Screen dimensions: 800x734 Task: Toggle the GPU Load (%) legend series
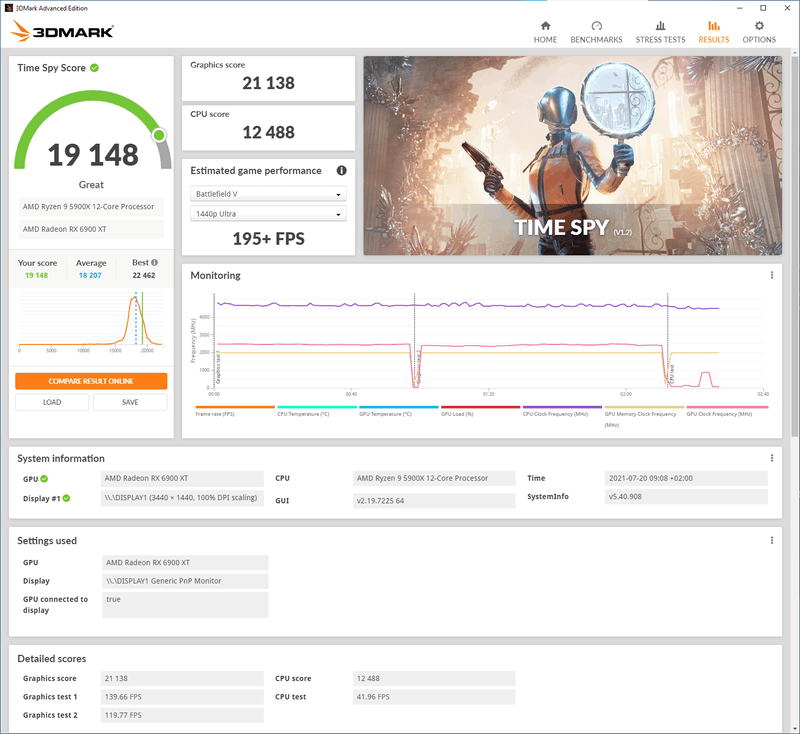(x=480, y=412)
